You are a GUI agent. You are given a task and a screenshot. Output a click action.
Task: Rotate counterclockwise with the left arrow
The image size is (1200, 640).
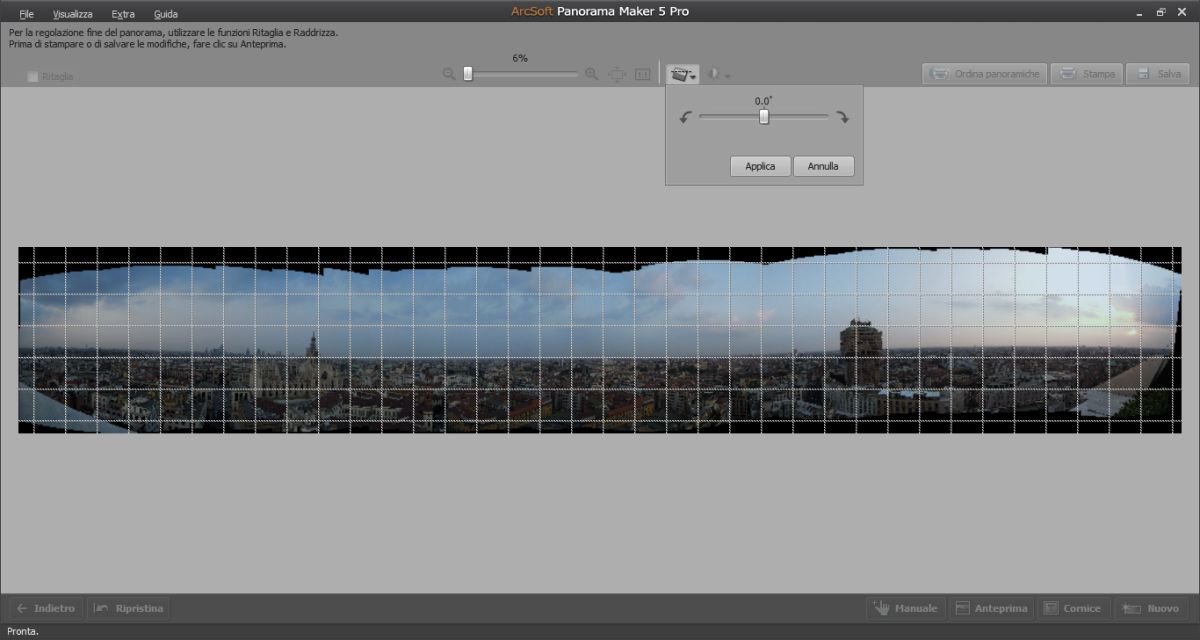tap(685, 117)
